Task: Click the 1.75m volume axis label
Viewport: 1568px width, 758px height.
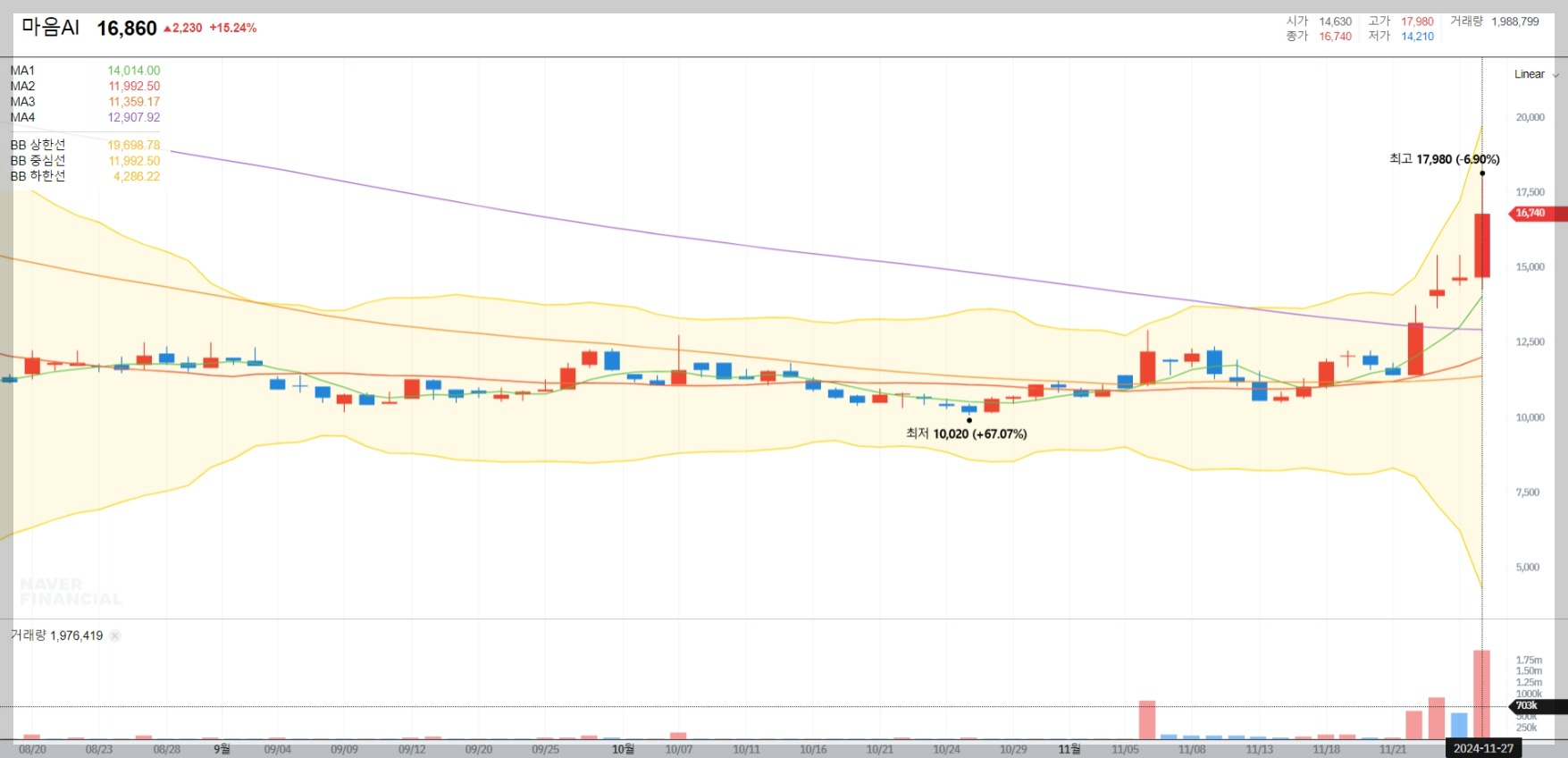Action: (x=1529, y=661)
